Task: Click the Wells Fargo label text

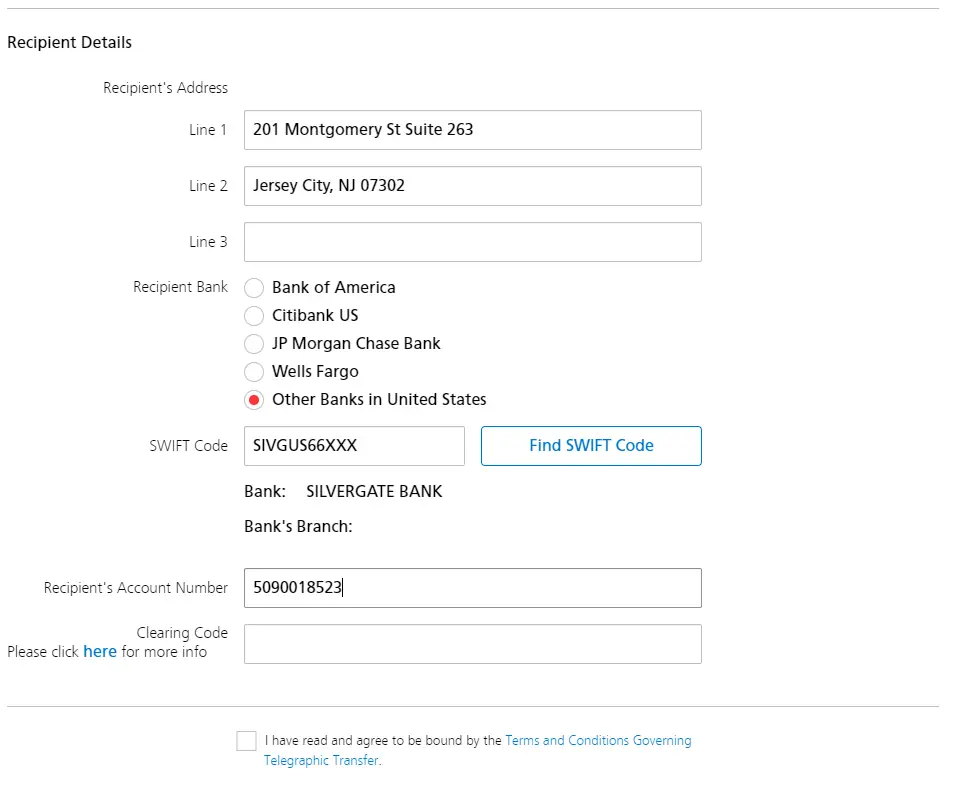Action: tap(315, 371)
